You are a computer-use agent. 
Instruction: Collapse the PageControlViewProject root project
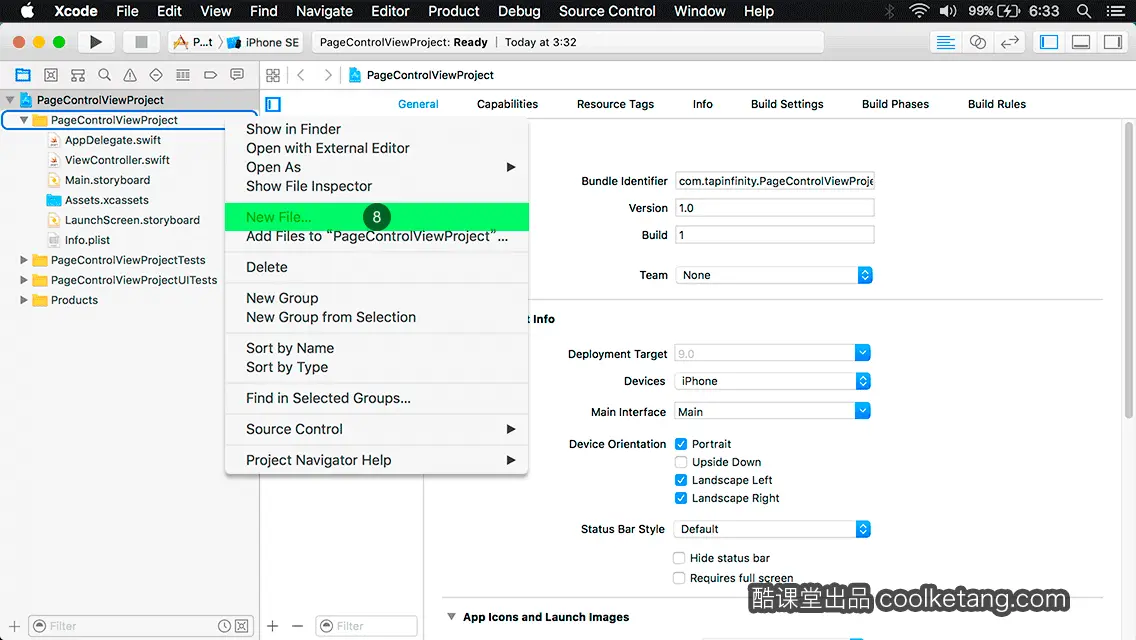[x=10, y=100]
